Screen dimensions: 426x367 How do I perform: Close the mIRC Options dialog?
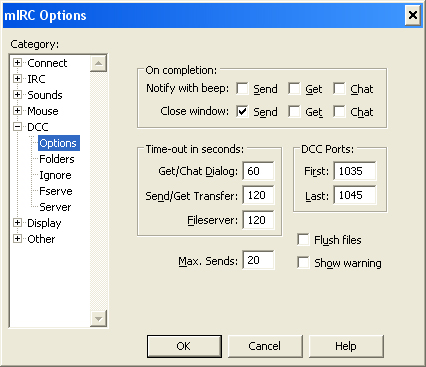tap(413, 15)
